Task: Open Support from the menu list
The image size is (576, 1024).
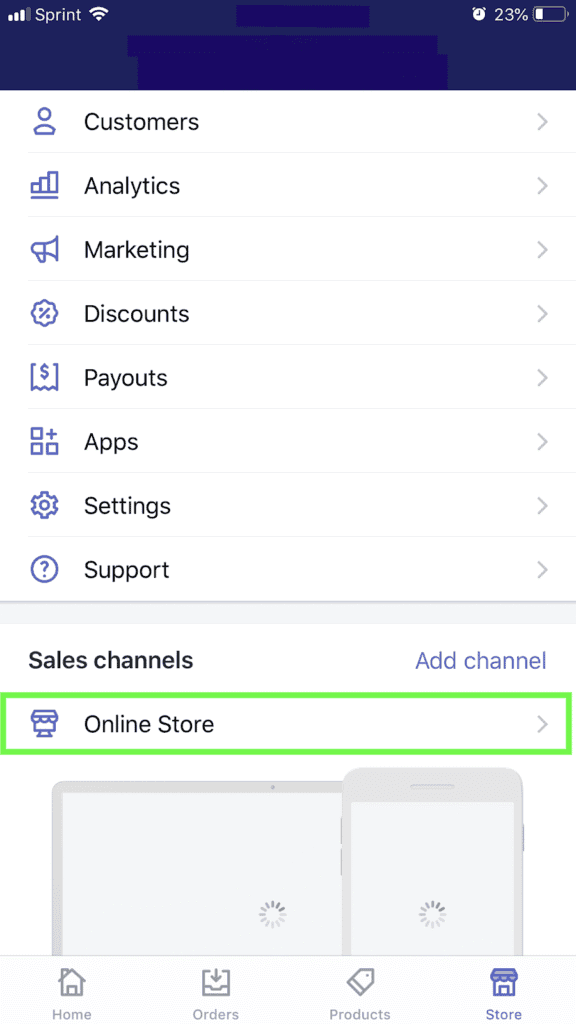Action: tap(127, 569)
